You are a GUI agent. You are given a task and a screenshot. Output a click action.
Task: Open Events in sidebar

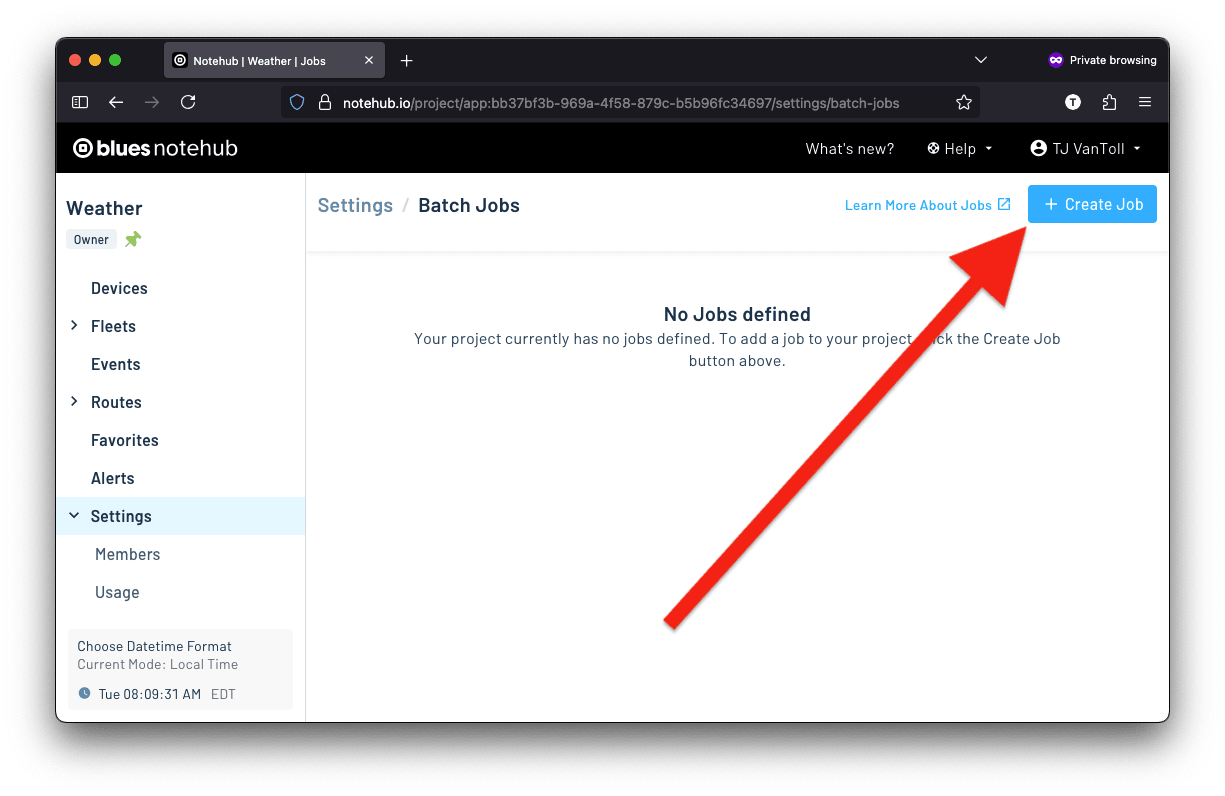(x=115, y=364)
